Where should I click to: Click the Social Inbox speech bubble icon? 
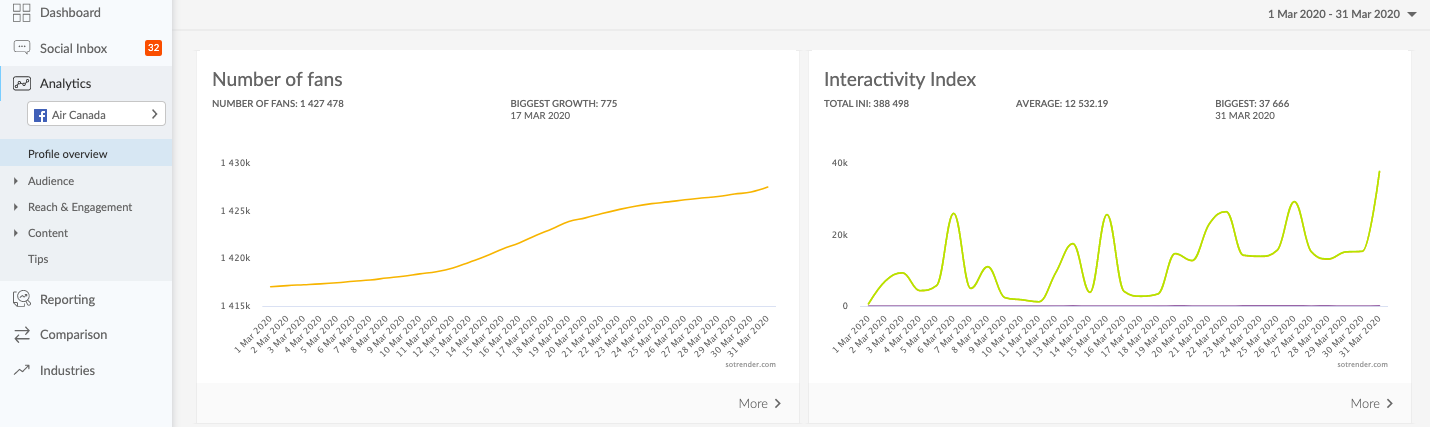point(21,48)
